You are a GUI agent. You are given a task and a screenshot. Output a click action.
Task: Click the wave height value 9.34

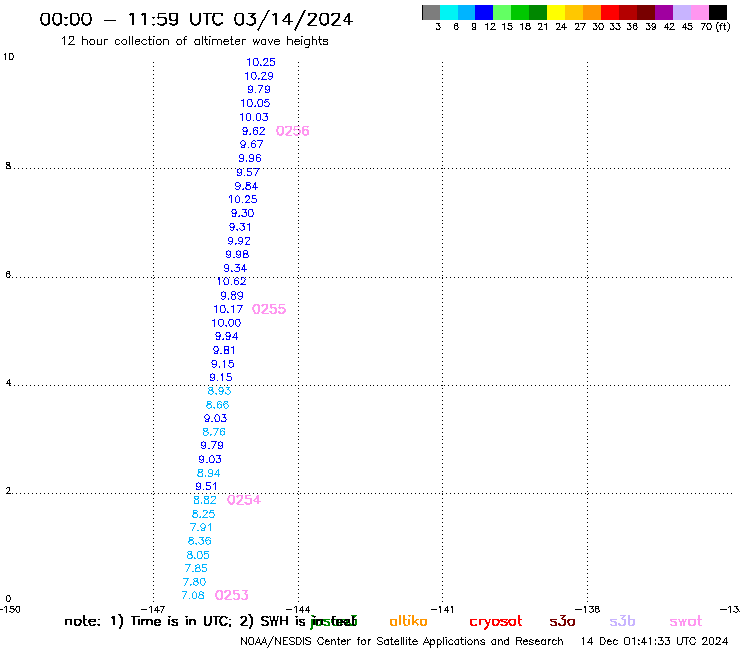[235, 268]
